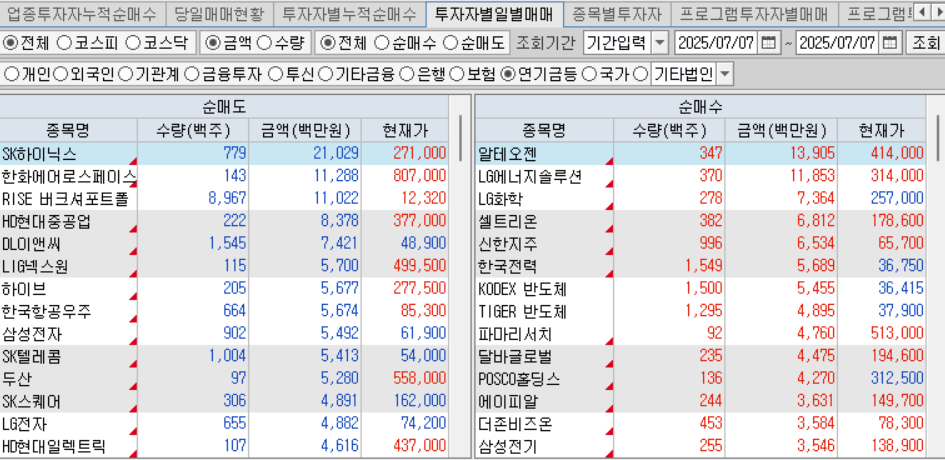The height and width of the screenshot is (460, 945).
Task: Select the 한국항공우주 row
Action: click(224, 311)
